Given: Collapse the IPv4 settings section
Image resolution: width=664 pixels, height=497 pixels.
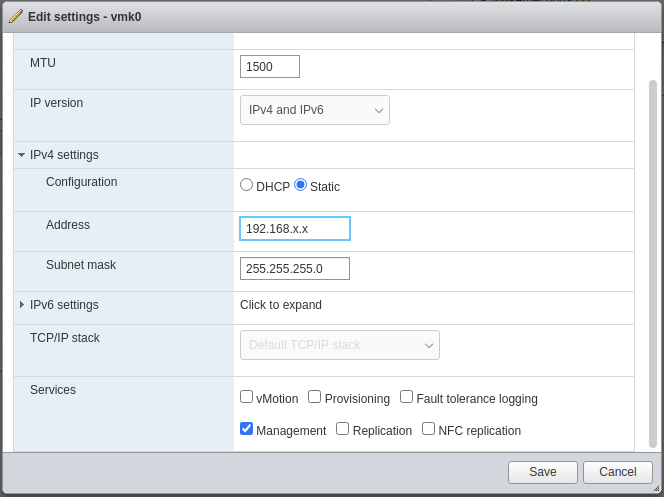Looking at the screenshot, I should point(21,155).
